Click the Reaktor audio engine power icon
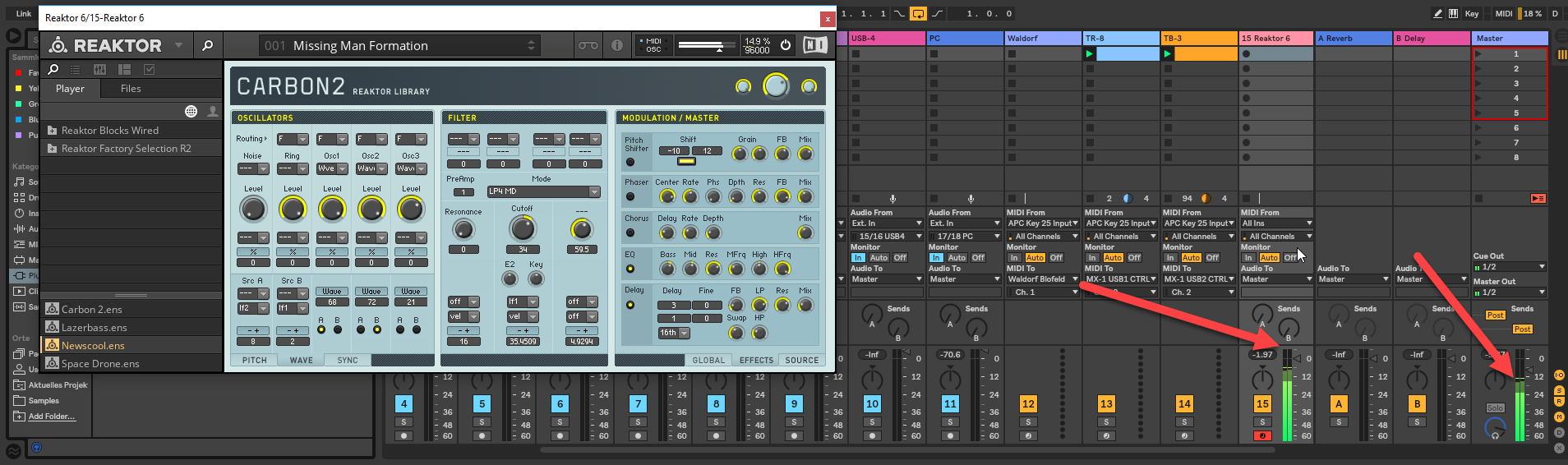This screenshot has width=1568, height=465. coord(786,46)
